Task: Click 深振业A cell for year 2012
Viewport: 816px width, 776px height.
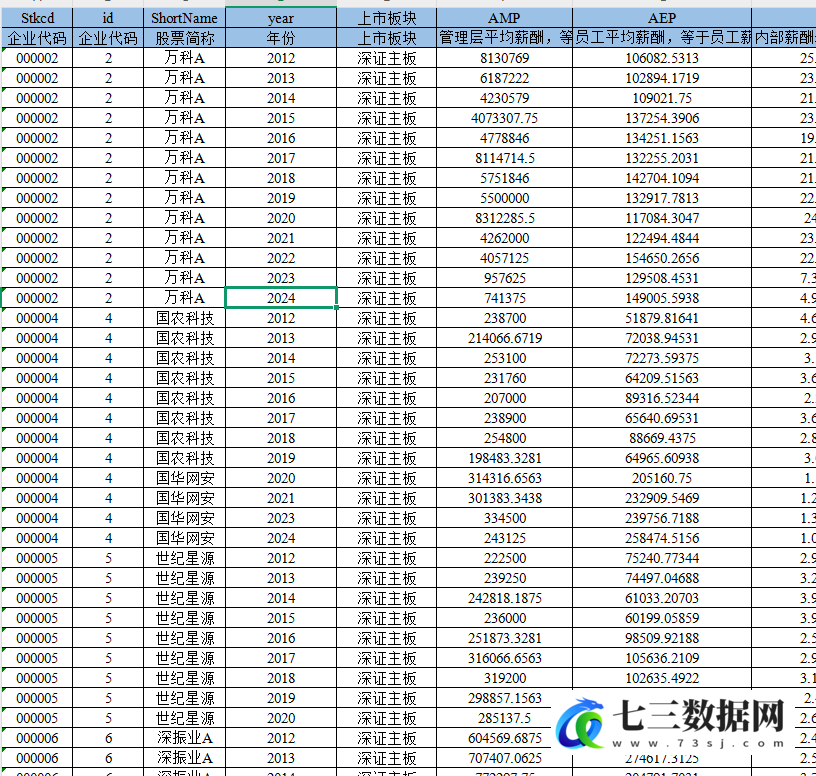Action: pyautogui.click(x=184, y=738)
